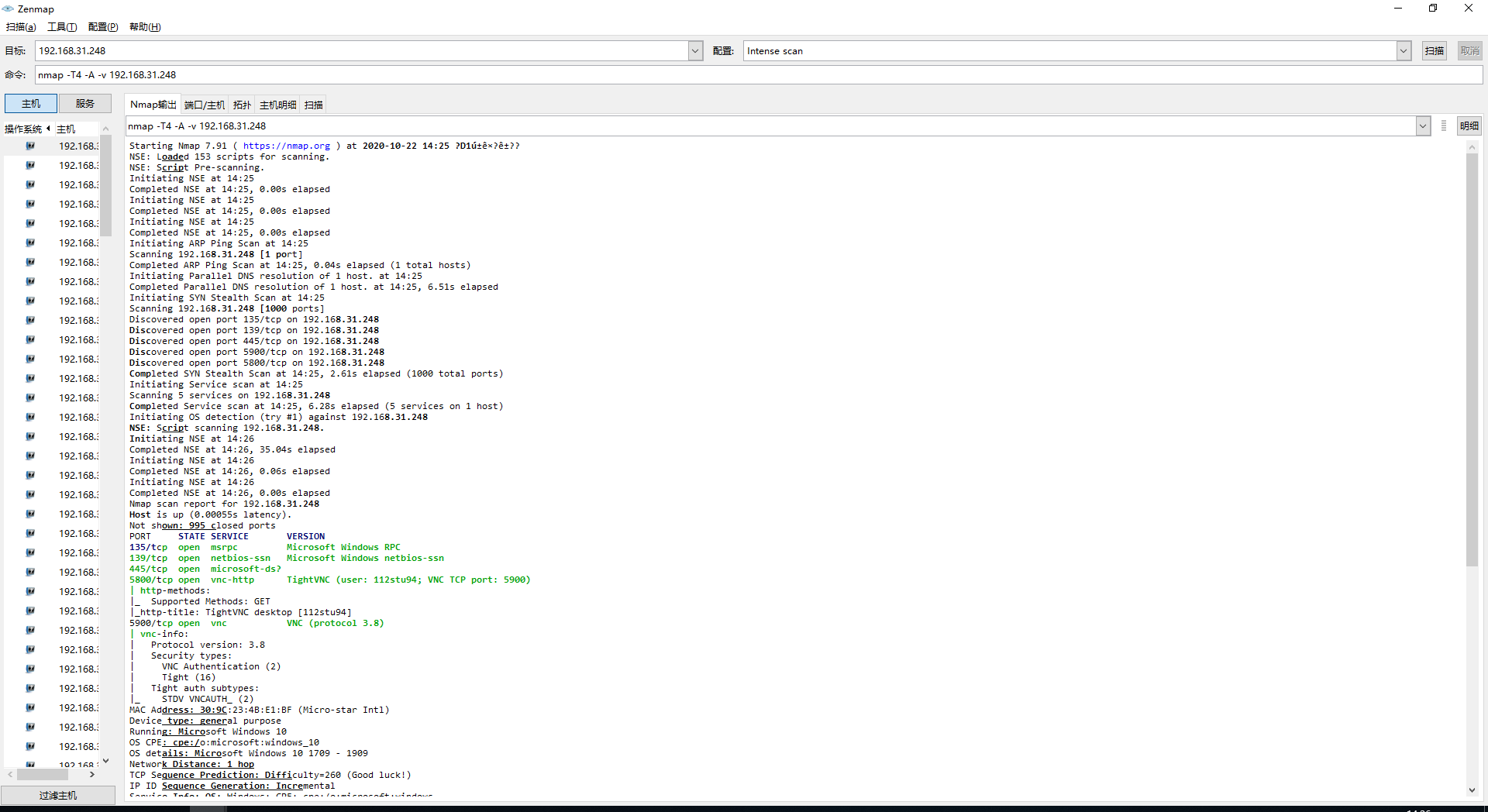The width and height of the screenshot is (1488, 812).
Task: Click the 'Not shown: 995 closed ports' line
Action: tap(202, 525)
